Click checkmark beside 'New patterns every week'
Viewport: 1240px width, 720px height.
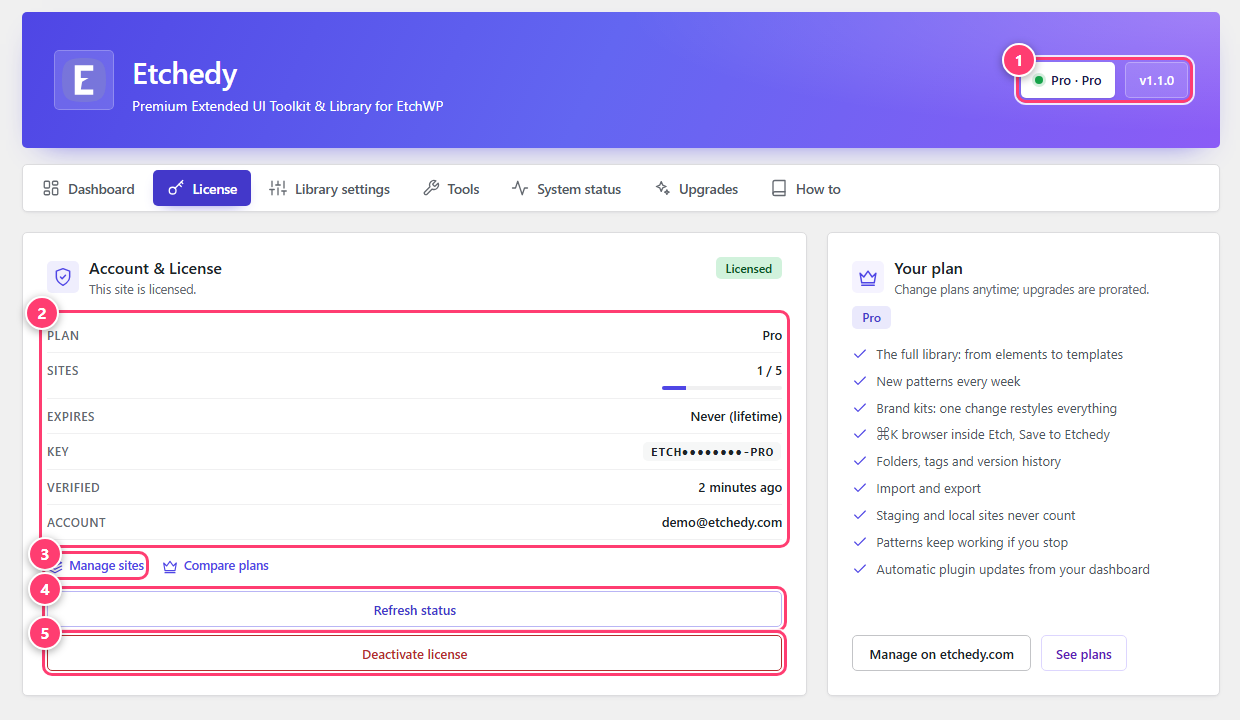pos(859,381)
